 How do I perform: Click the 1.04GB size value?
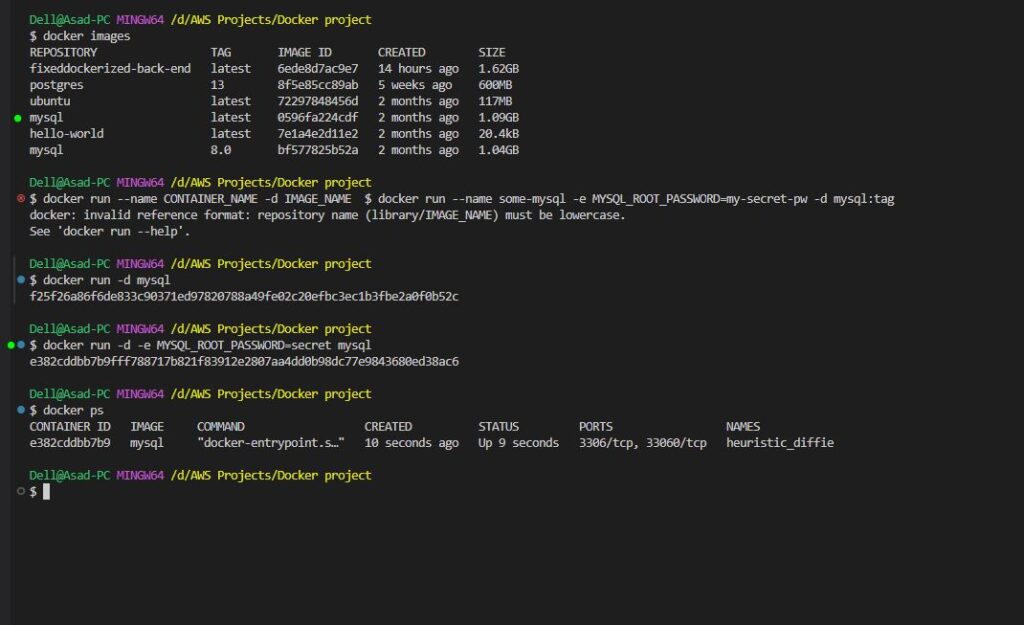498,150
